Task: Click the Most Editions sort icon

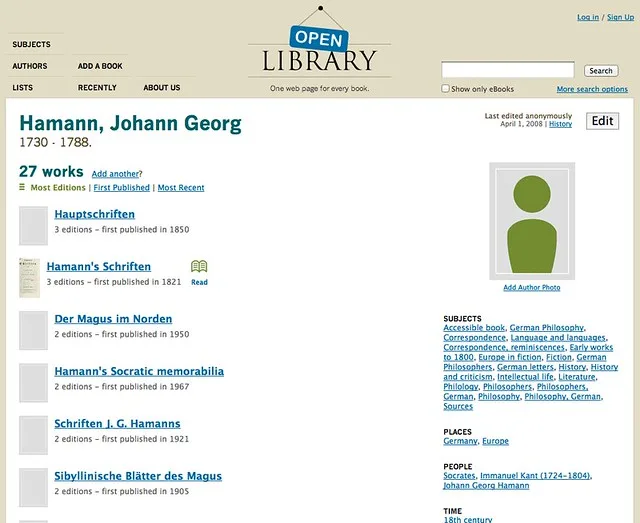Action: (x=22, y=187)
